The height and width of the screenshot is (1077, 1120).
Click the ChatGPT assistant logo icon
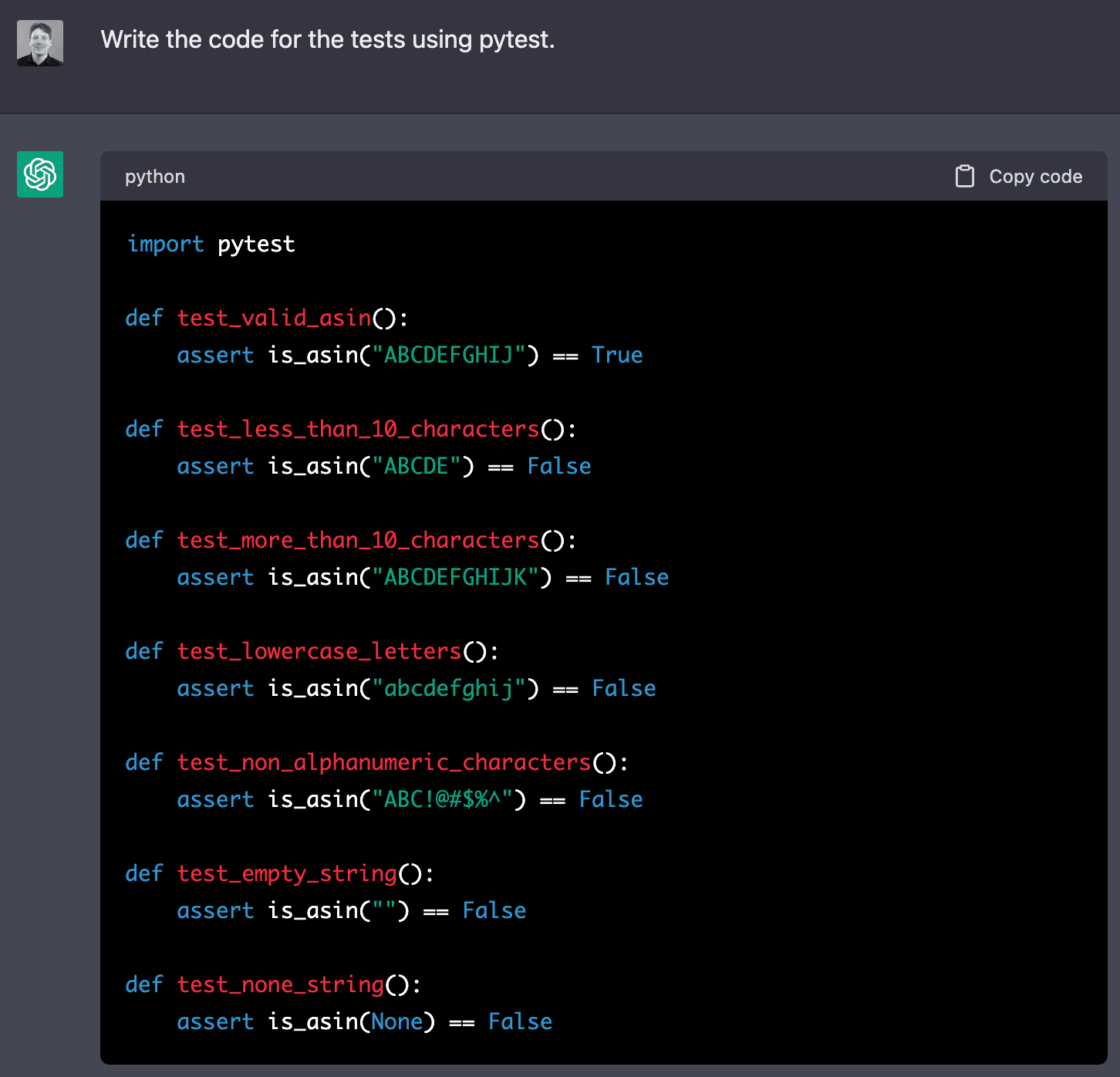[x=39, y=175]
